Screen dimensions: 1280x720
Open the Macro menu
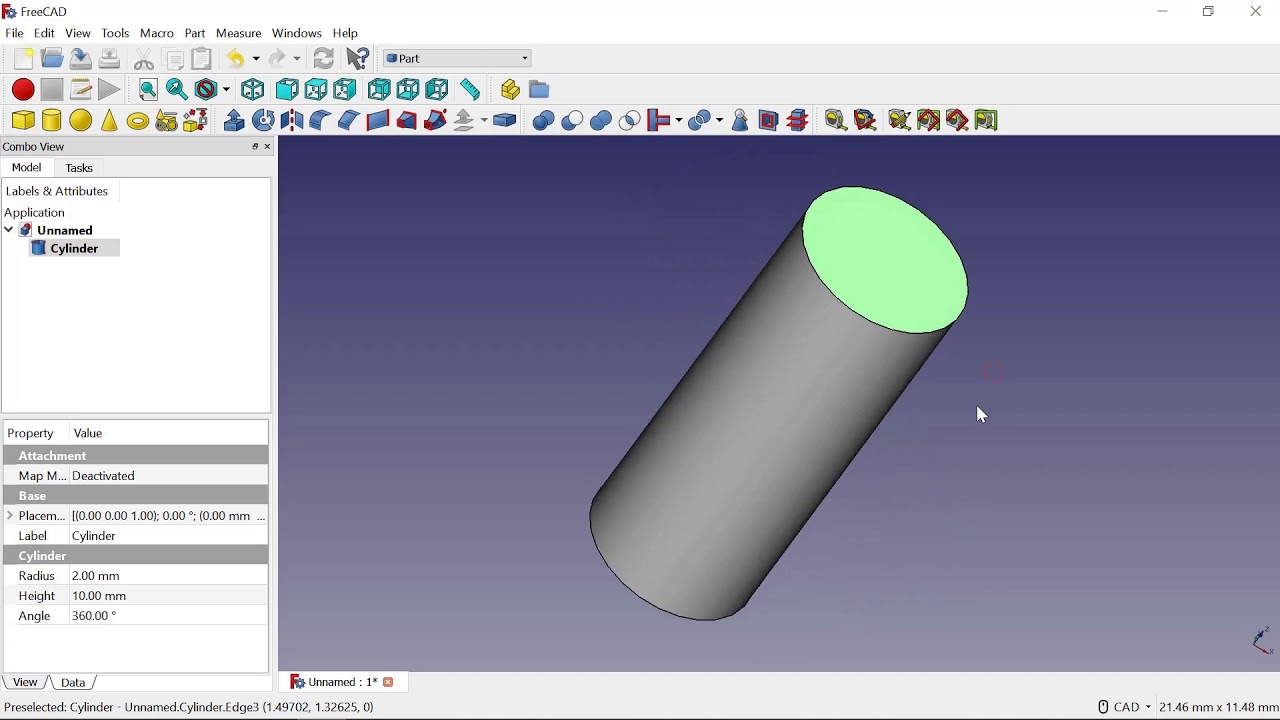[157, 34]
